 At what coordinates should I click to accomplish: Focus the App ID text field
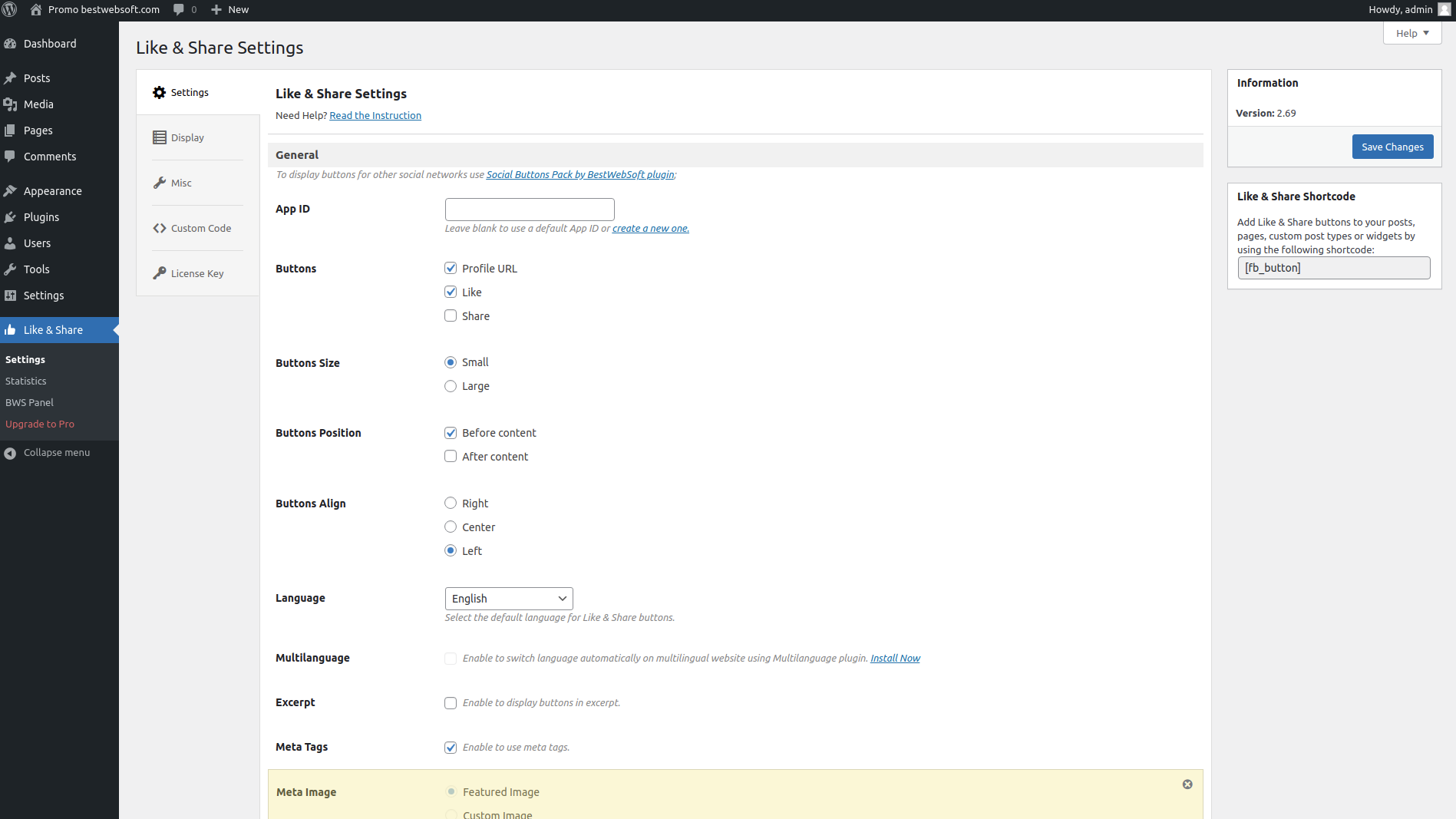pyautogui.click(x=530, y=210)
